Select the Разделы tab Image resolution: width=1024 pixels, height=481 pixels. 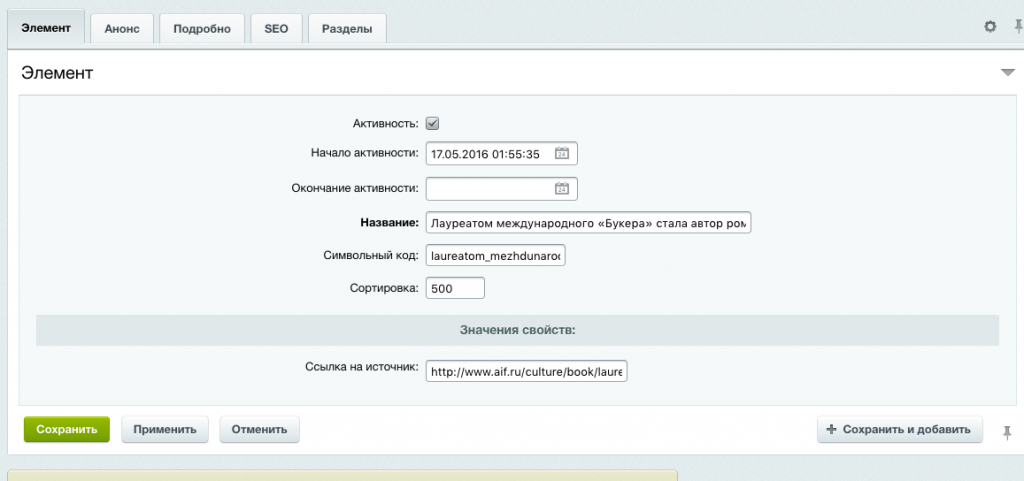click(347, 29)
